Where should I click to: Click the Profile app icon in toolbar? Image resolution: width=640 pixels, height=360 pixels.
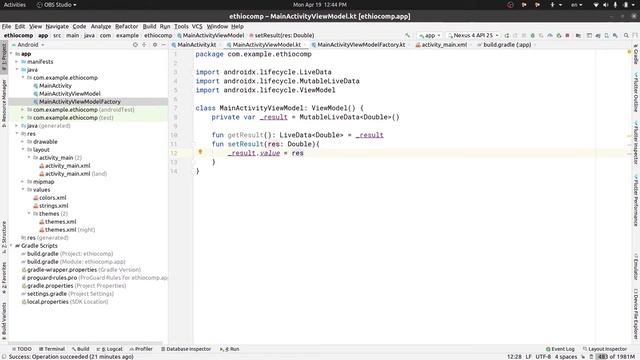(x=550, y=36)
